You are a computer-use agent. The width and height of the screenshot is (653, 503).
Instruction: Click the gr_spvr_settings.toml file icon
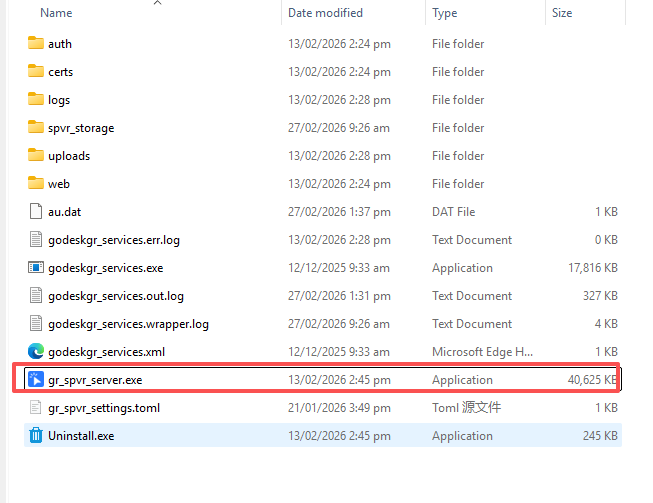pos(36,408)
